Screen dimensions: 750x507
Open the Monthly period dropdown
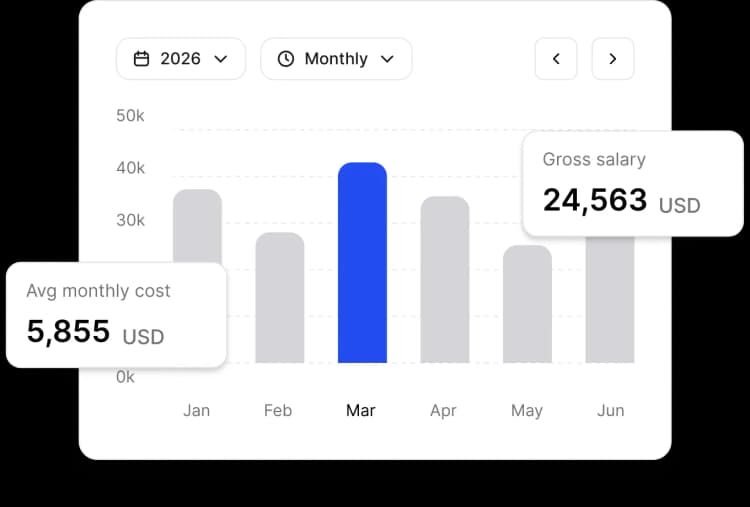336,59
